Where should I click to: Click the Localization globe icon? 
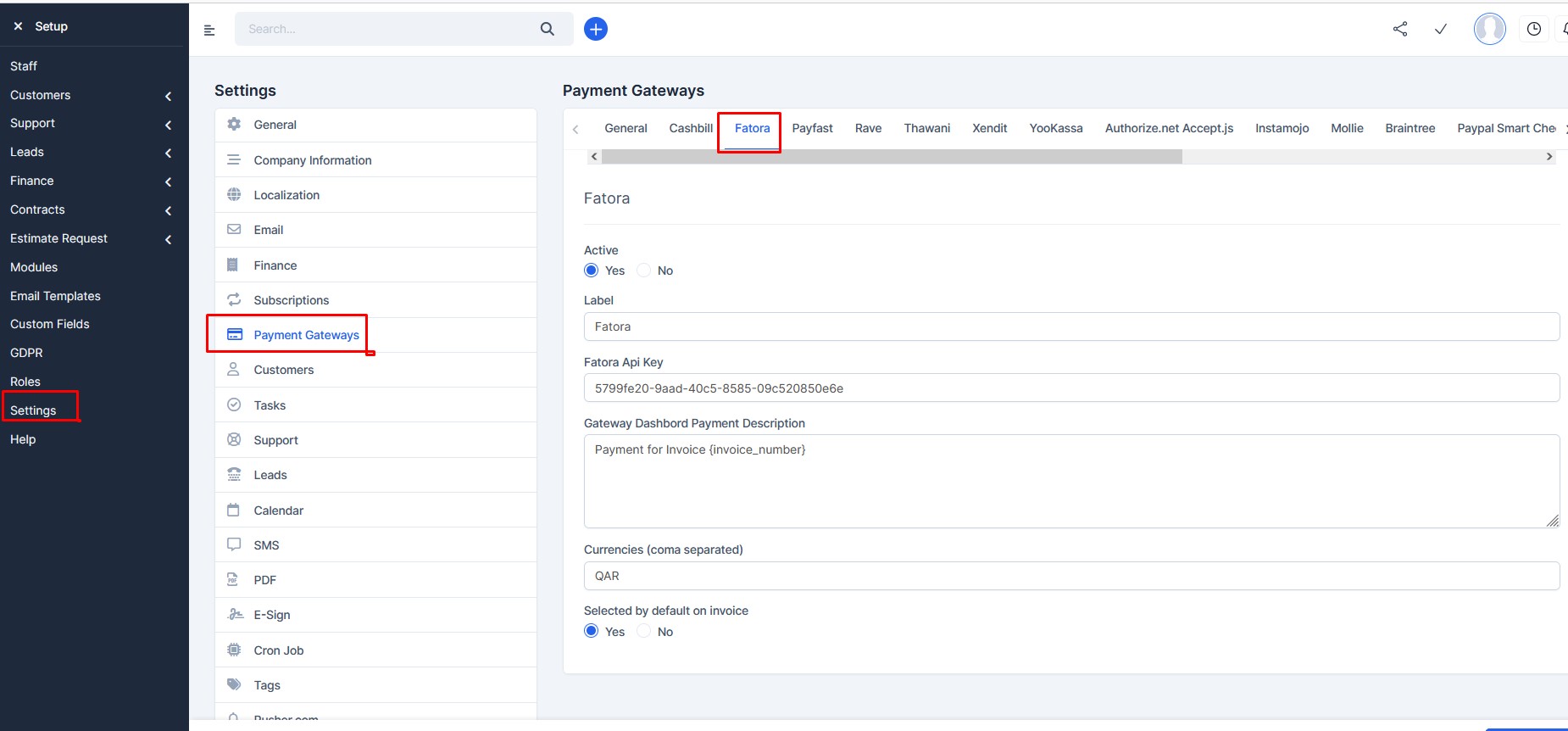click(234, 194)
